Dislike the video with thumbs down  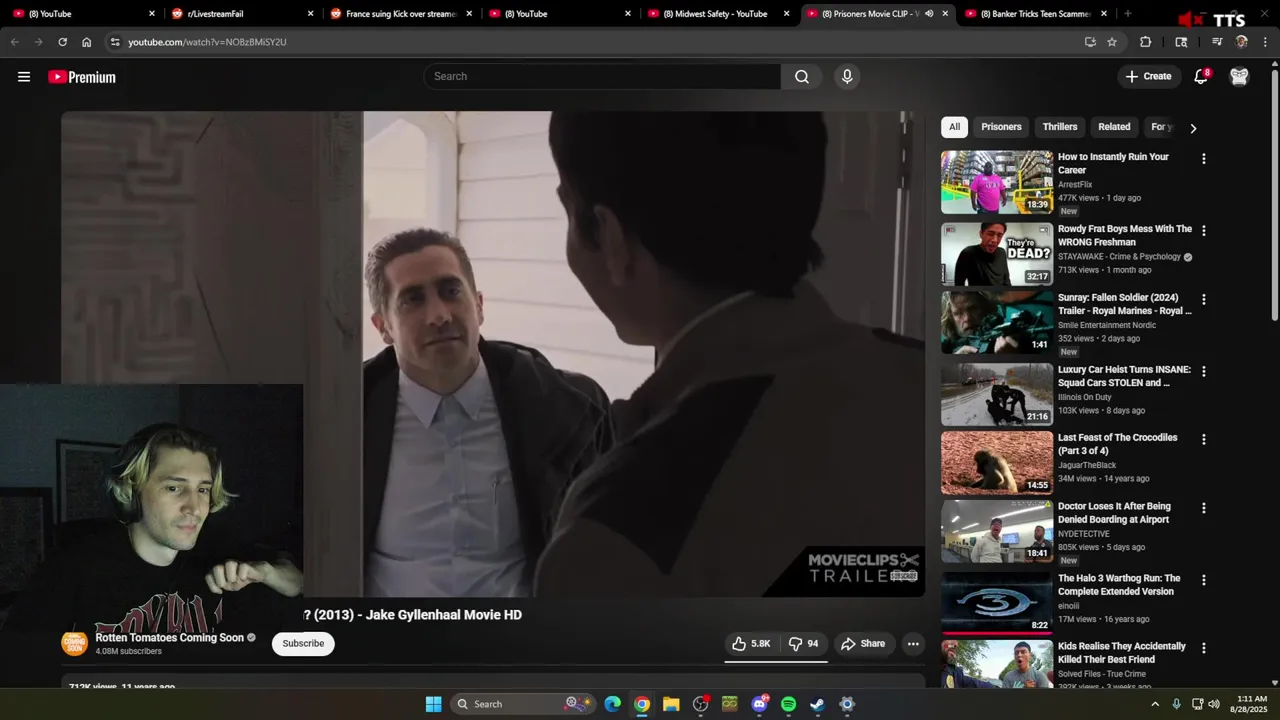[804, 644]
